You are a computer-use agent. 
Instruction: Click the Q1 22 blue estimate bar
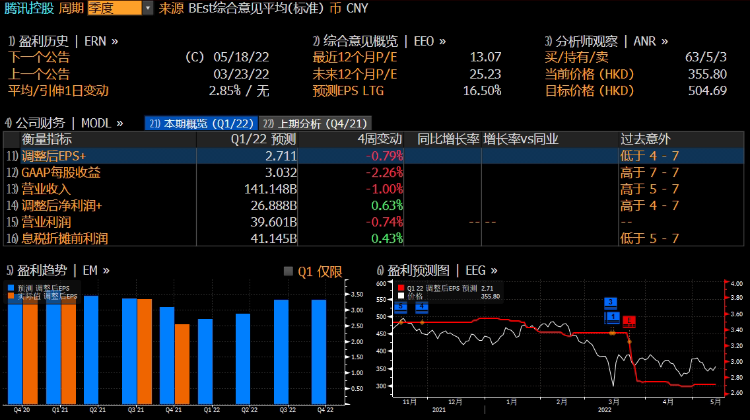click(x=205, y=362)
